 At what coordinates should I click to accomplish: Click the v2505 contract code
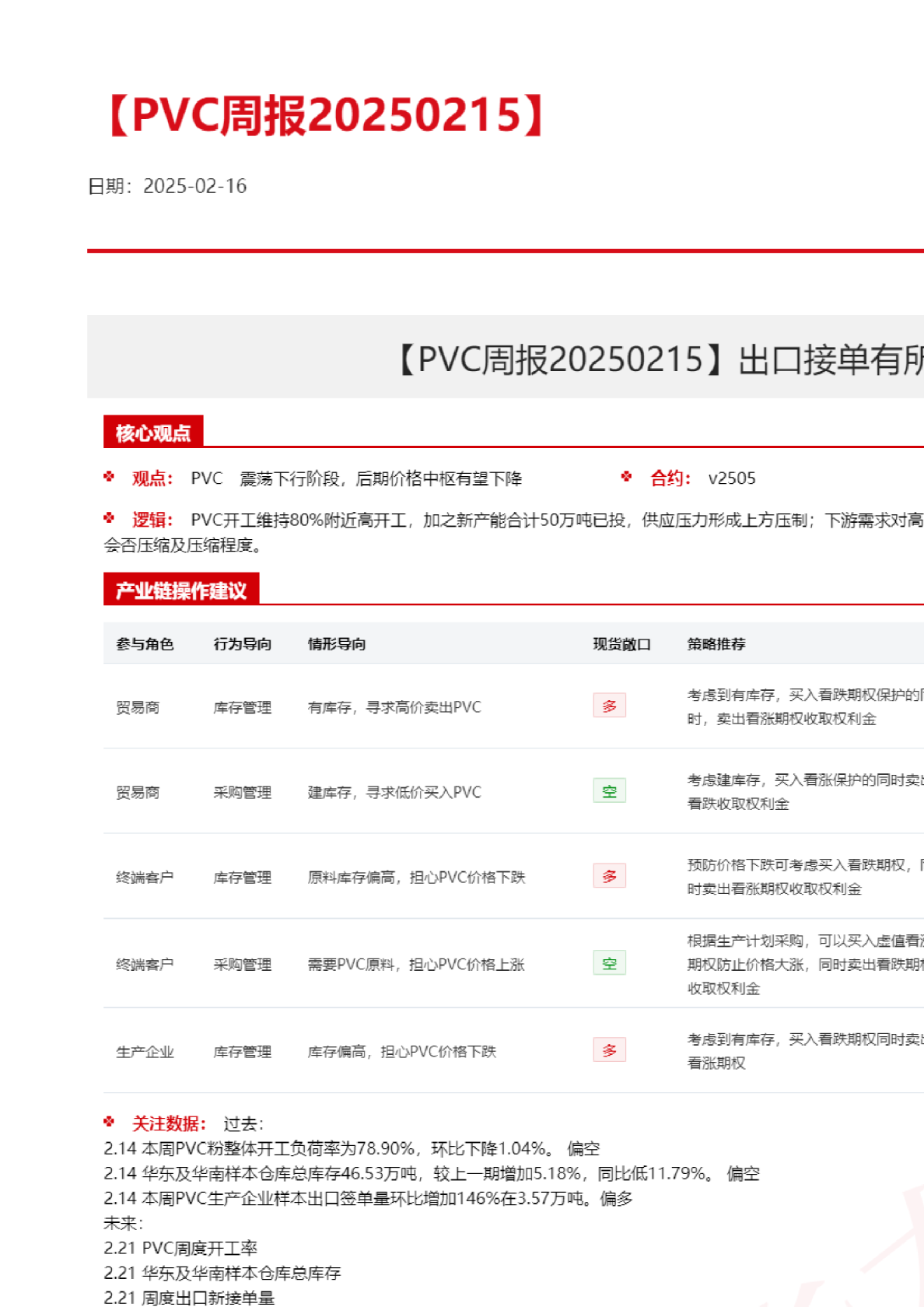[731, 478]
